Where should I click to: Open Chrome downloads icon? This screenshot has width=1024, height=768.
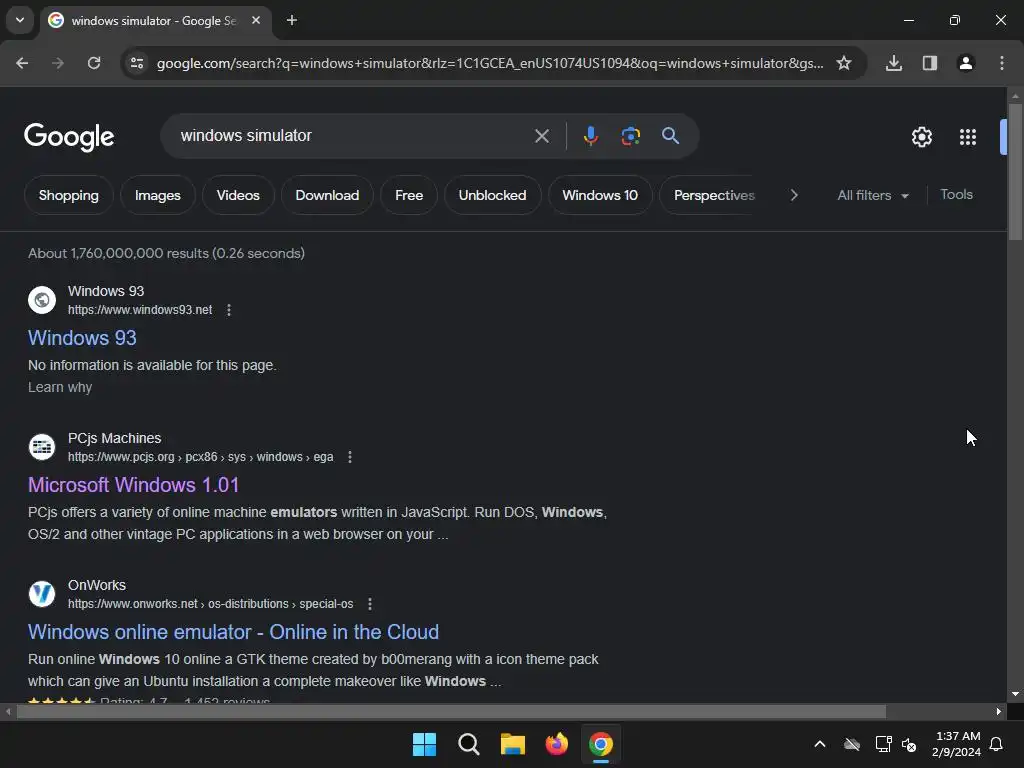(894, 63)
